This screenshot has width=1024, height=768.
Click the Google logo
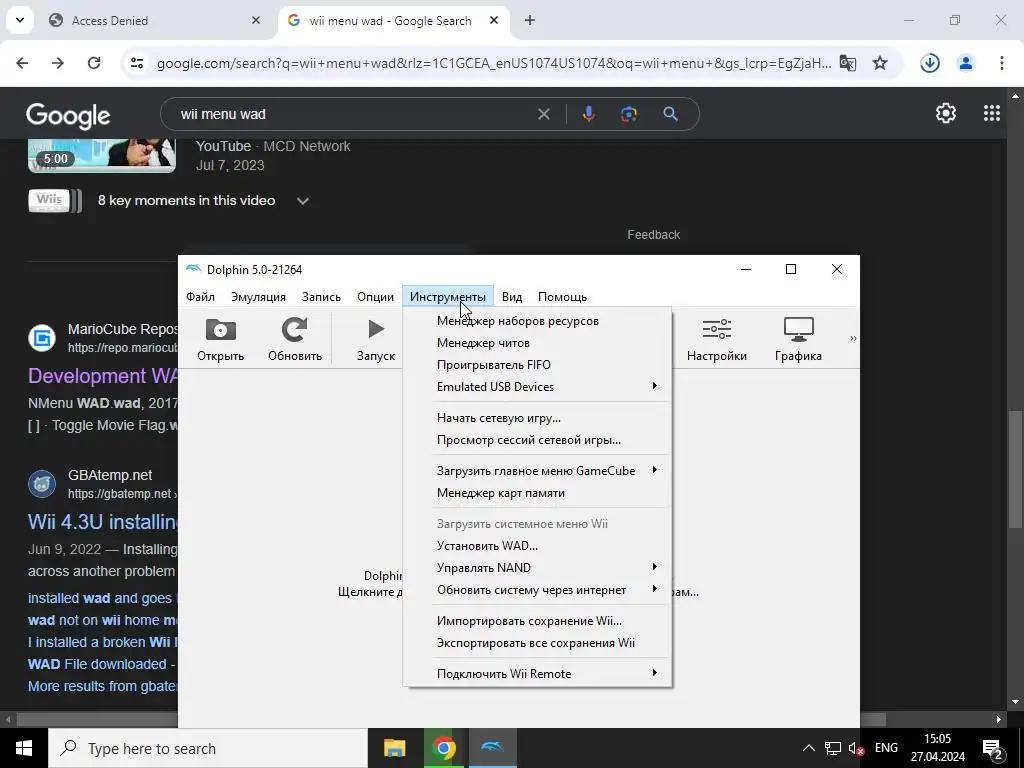(x=68, y=116)
